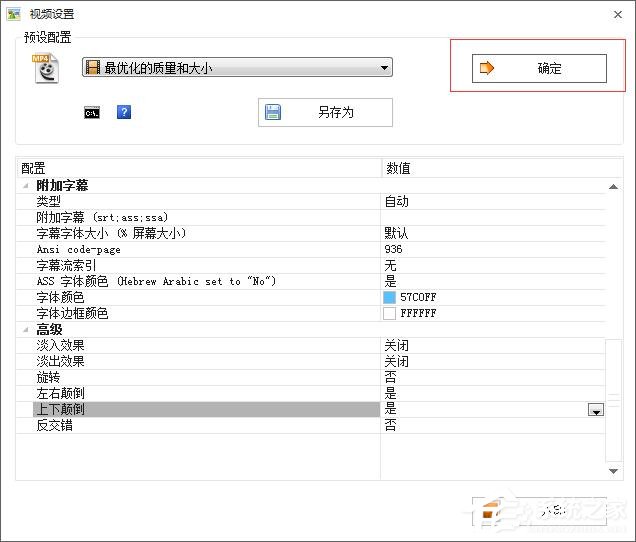Click the 另存为 save-as button
The width and height of the screenshot is (636, 542).
pos(325,113)
